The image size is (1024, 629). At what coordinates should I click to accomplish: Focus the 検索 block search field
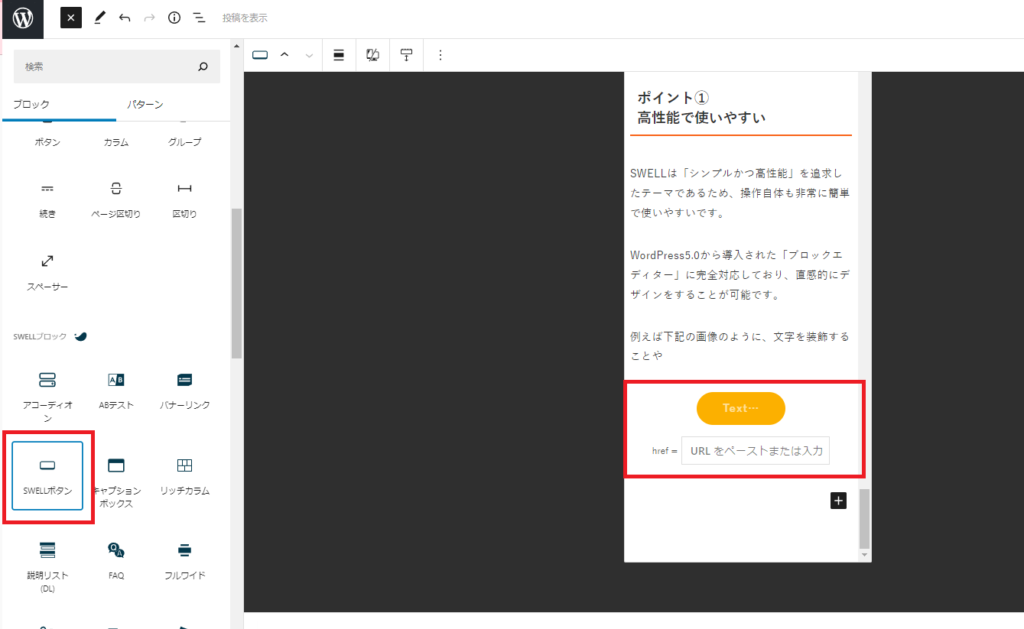click(117, 67)
